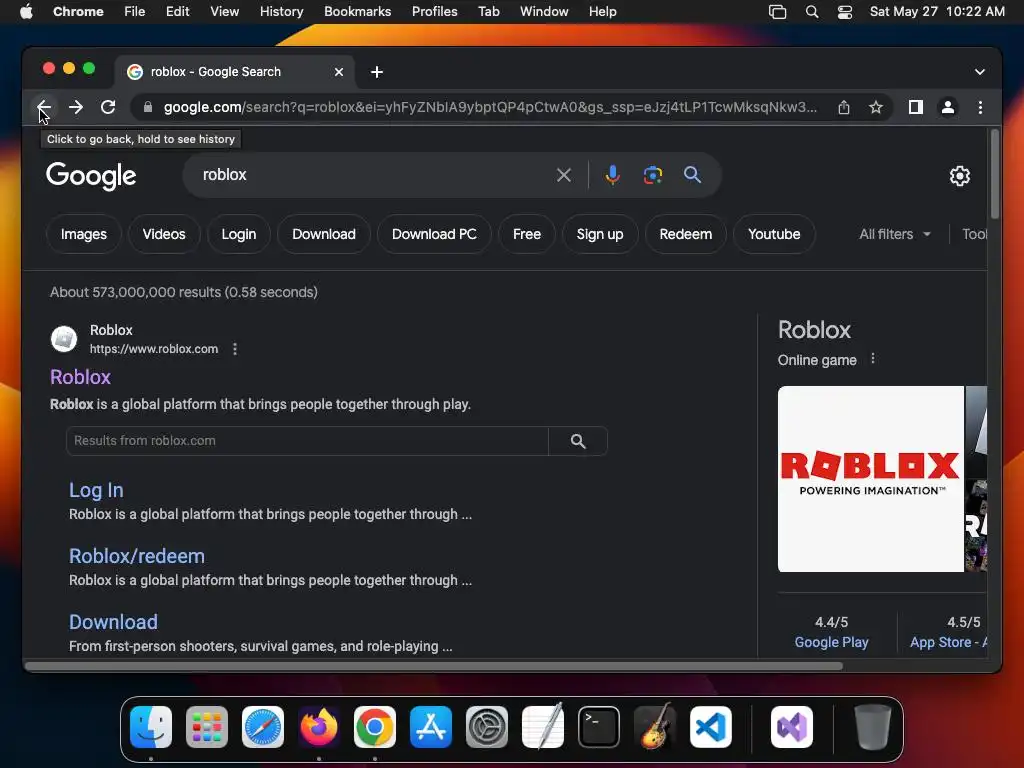This screenshot has height=768, width=1024.
Task: Open the Bookmarks menu
Action: pos(357,12)
